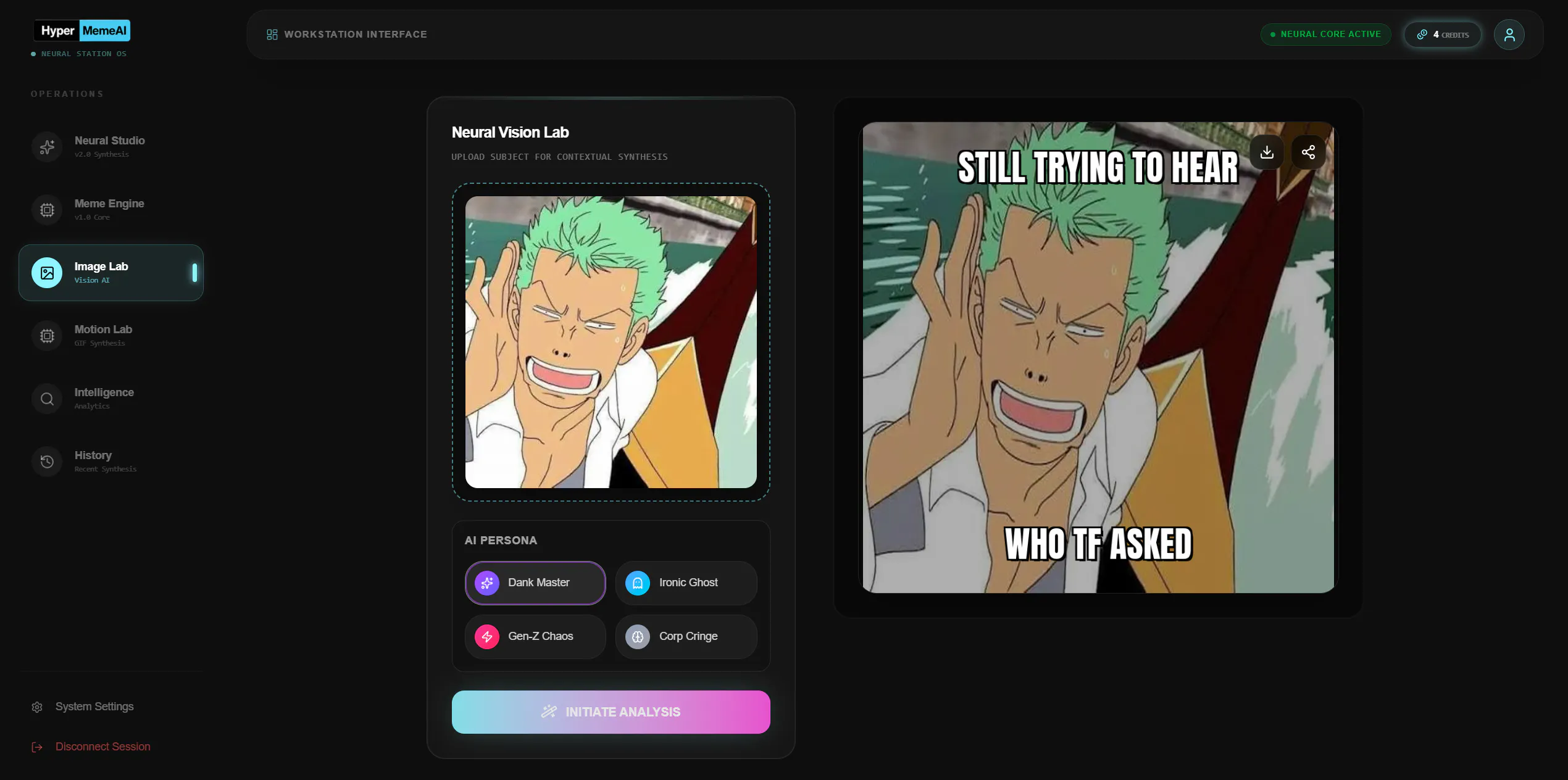This screenshot has height=780, width=1568.
Task: Click the magic wand icon on Initiate Analysis
Action: (549, 712)
